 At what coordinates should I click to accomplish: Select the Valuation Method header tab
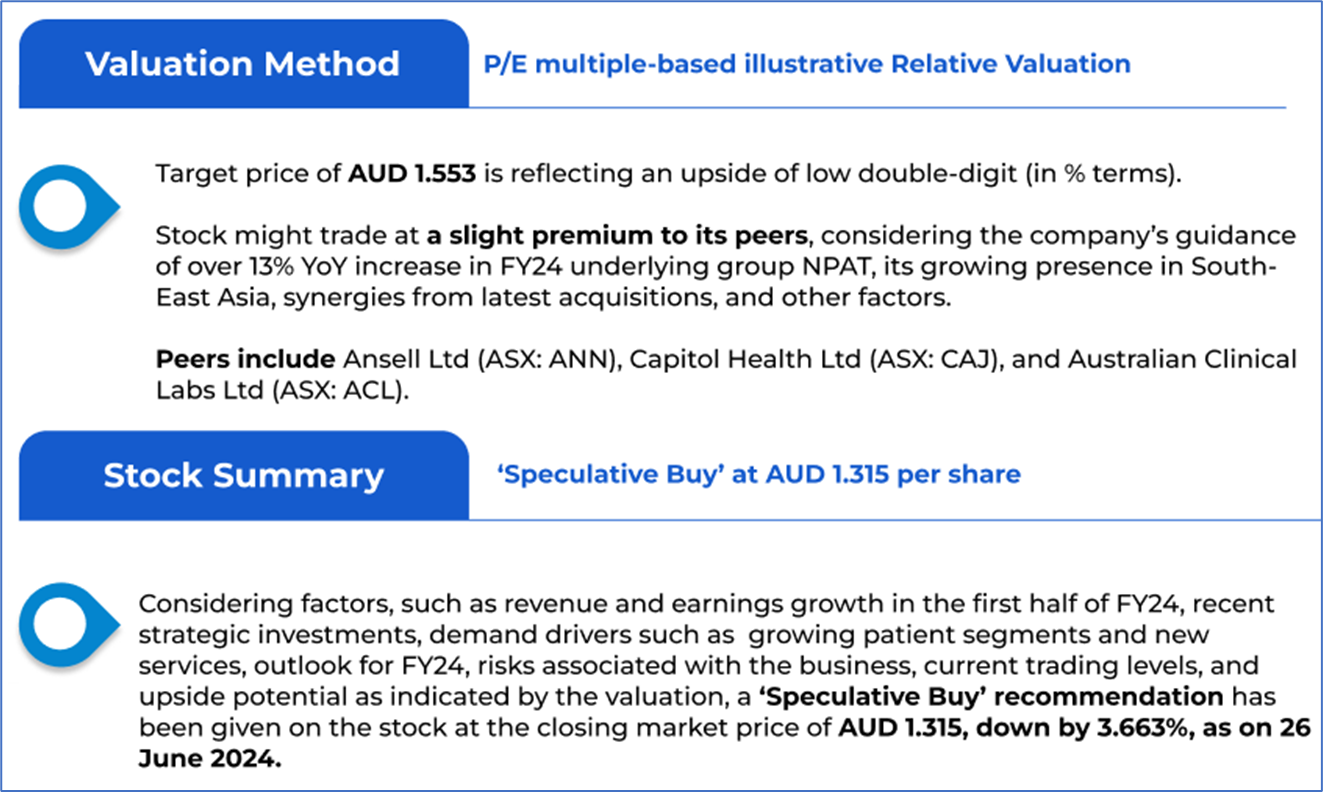(243, 64)
